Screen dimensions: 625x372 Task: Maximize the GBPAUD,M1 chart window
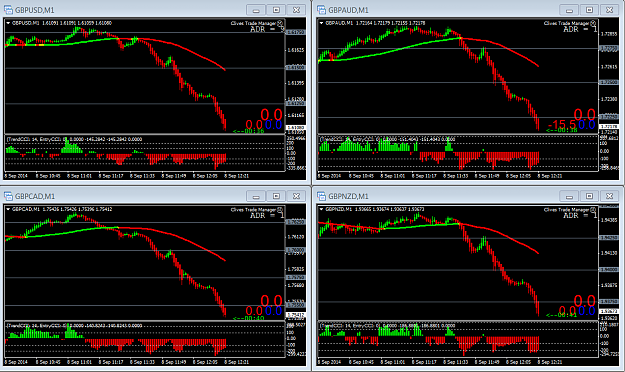589,10
